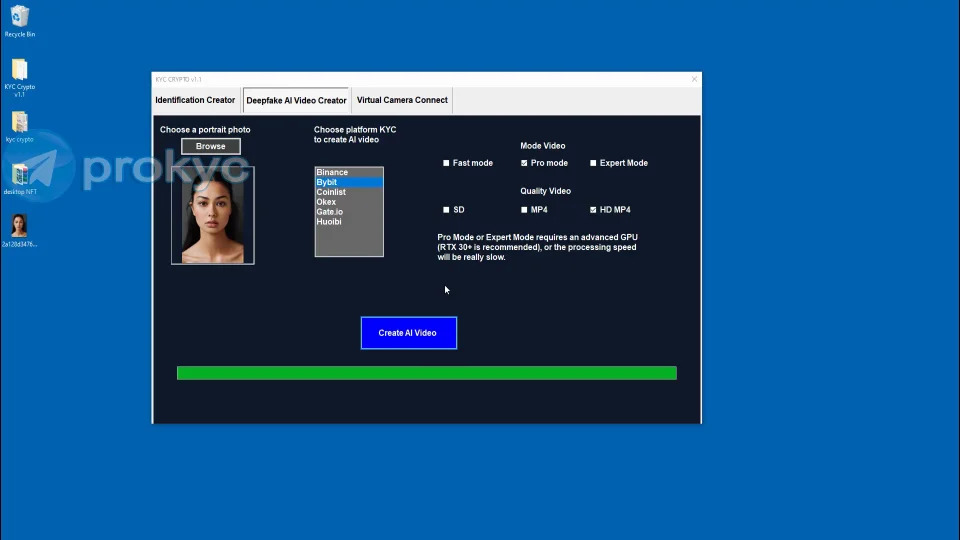Select the highlighted Bybit list entry

pos(349,182)
